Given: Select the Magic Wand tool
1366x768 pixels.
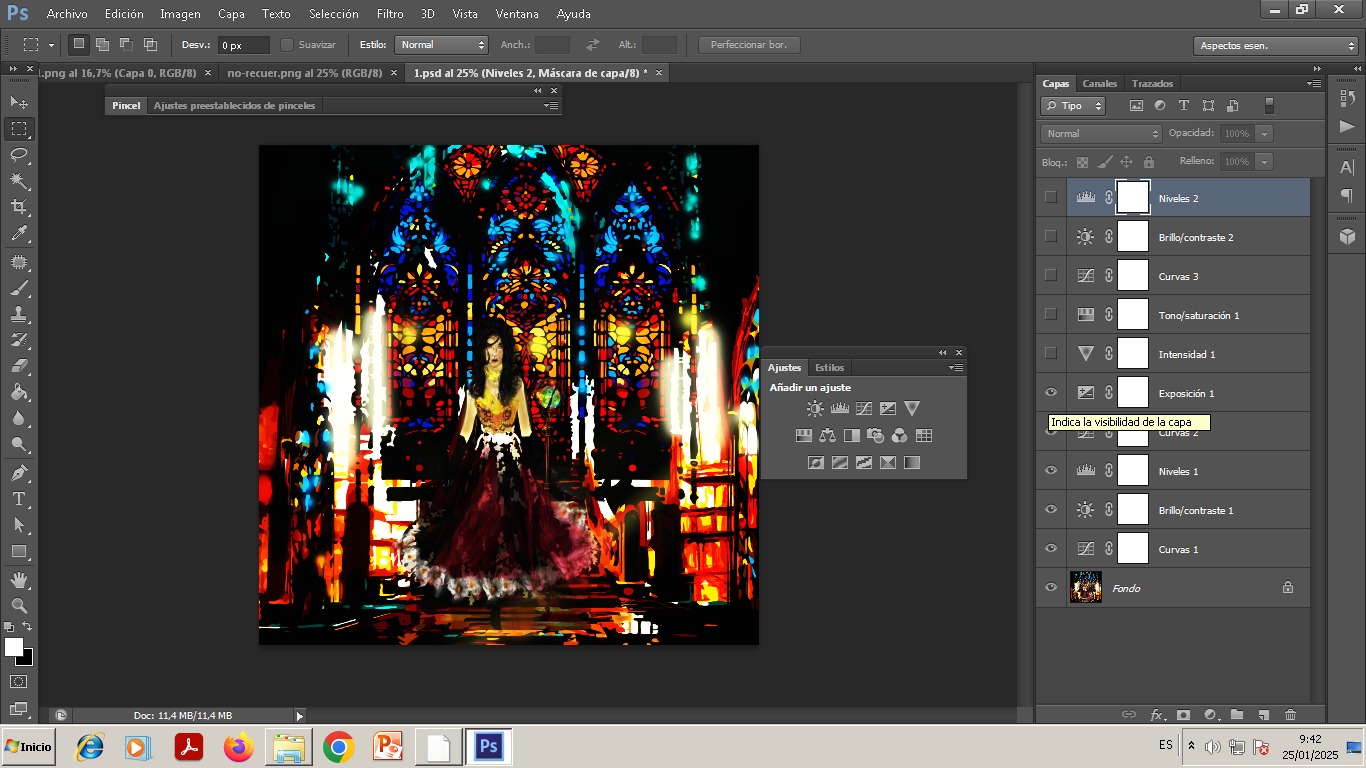Looking at the screenshot, I should tap(19, 181).
